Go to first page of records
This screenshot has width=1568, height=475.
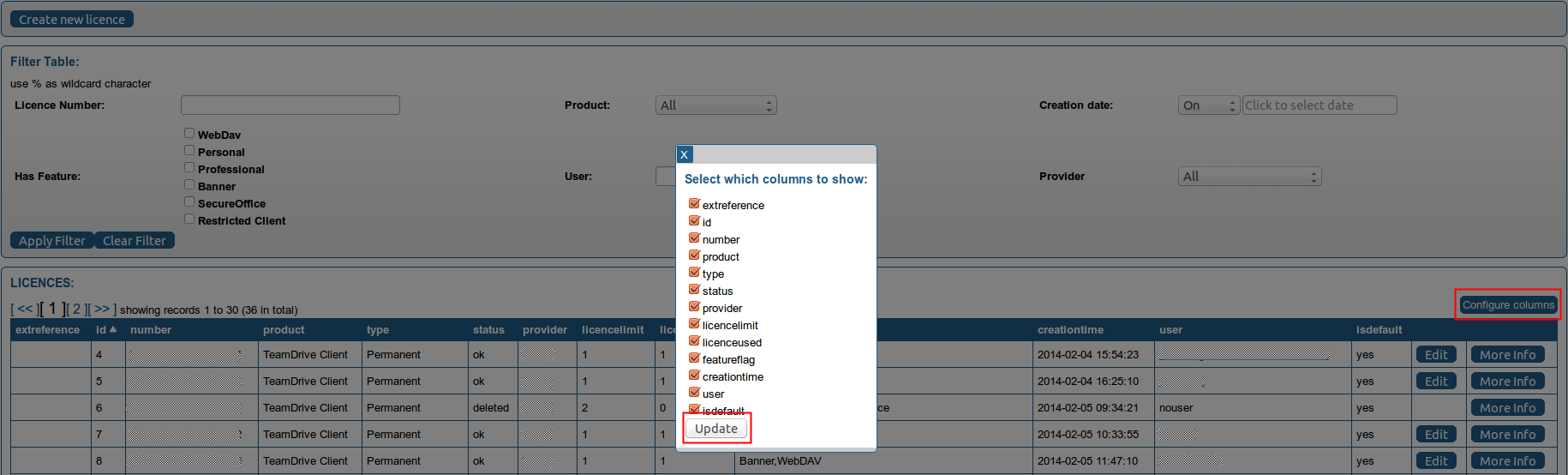25,309
